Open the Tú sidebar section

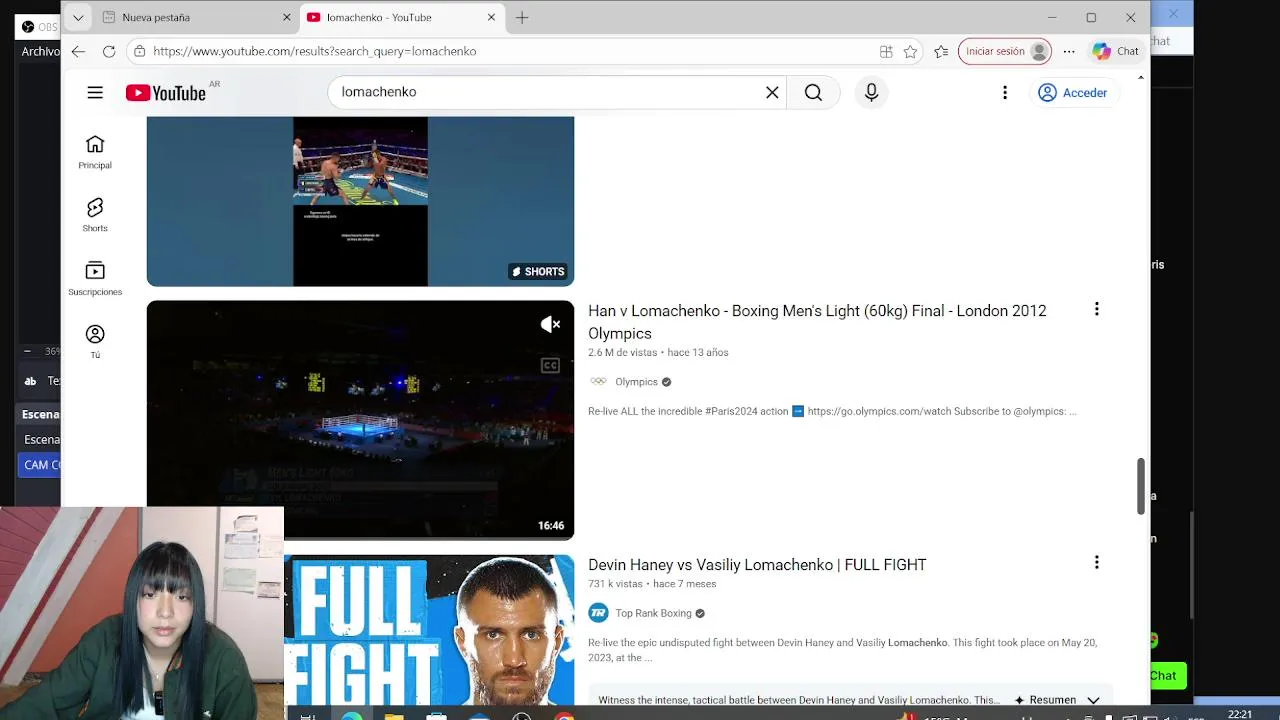click(x=95, y=341)
